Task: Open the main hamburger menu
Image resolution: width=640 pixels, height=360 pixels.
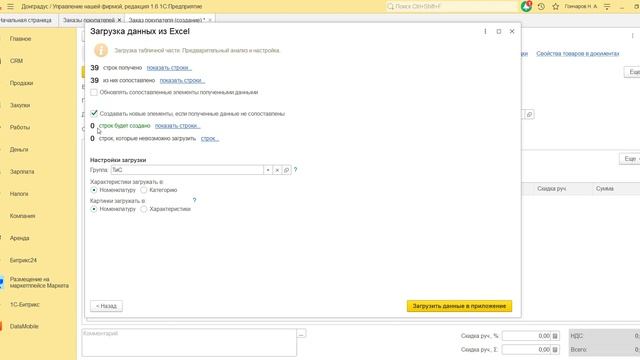Action: point(11,7)
